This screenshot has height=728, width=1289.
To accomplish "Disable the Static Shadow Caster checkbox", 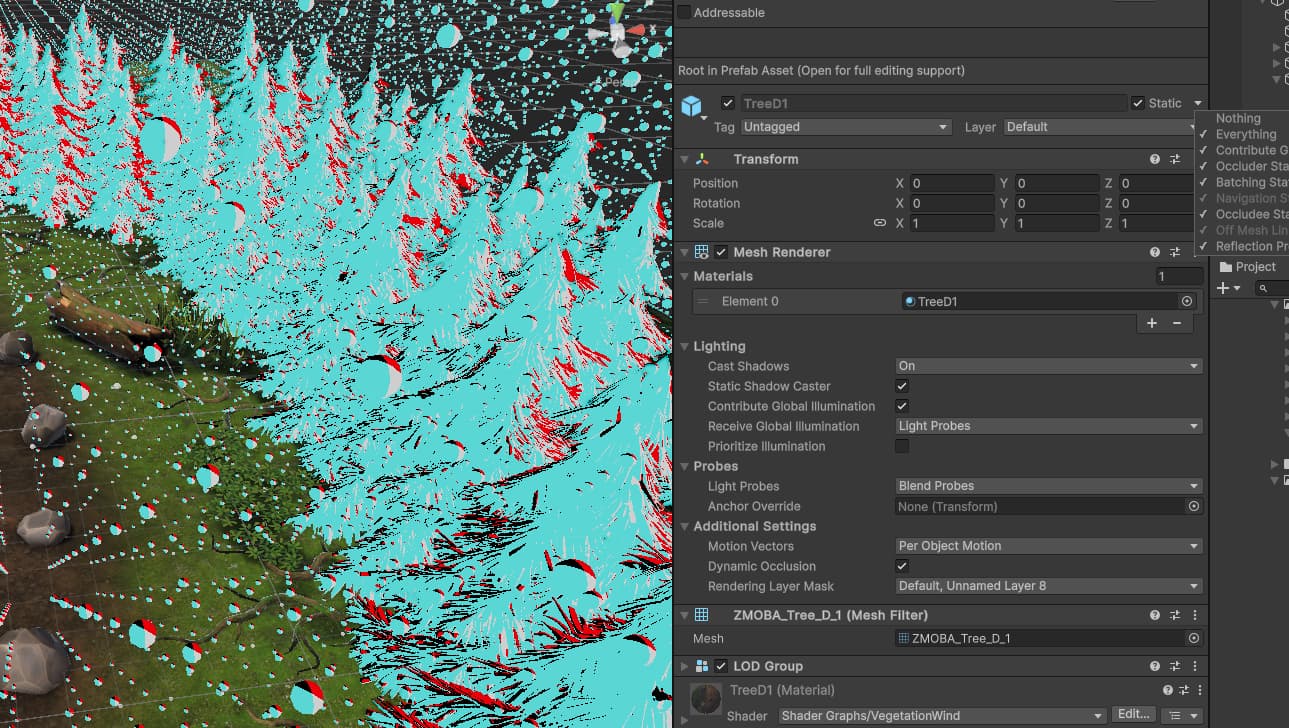I will click(x=901, y=386).
